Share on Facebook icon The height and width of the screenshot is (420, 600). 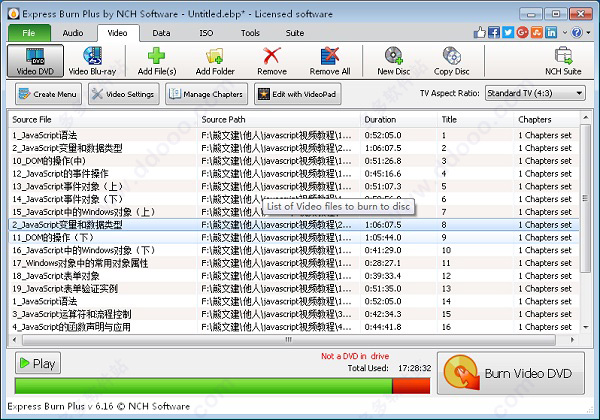[494, 33]
